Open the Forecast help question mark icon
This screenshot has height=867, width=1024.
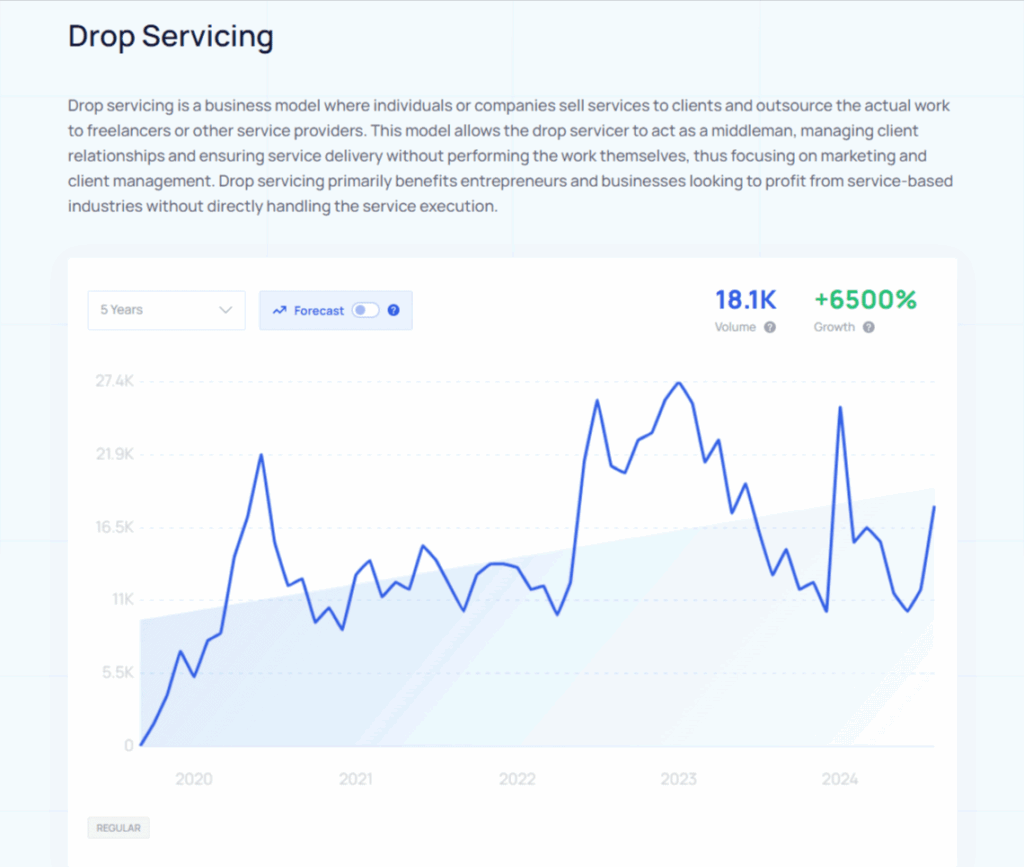coord(394,310)
